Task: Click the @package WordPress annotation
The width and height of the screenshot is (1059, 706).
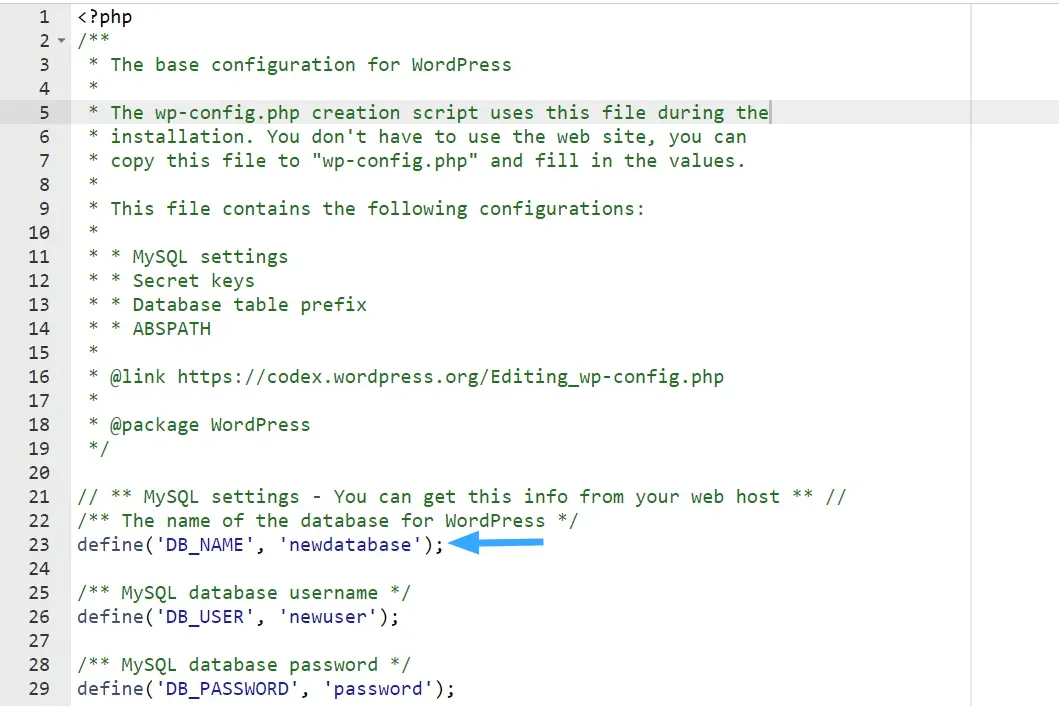Action: click(210, 425)
